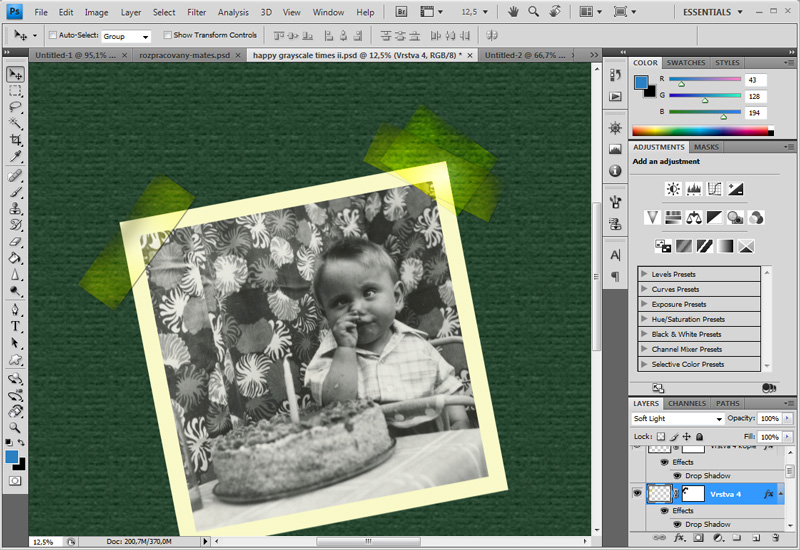Add a Color Balance adjustment via scales icon
This screenshot has height=550, width=800.
pos(693,217)
